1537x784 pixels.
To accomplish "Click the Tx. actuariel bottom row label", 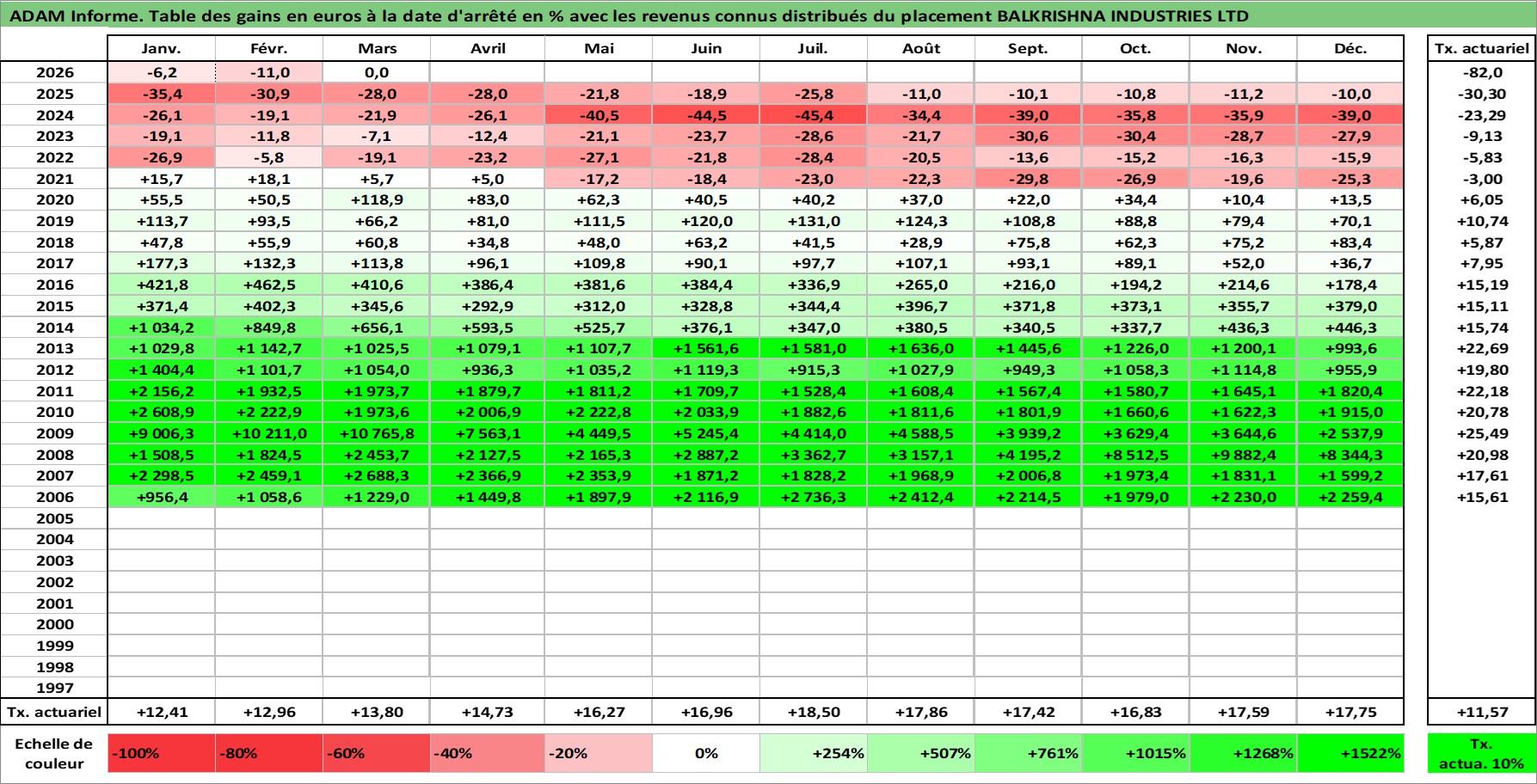I will 54,712.
